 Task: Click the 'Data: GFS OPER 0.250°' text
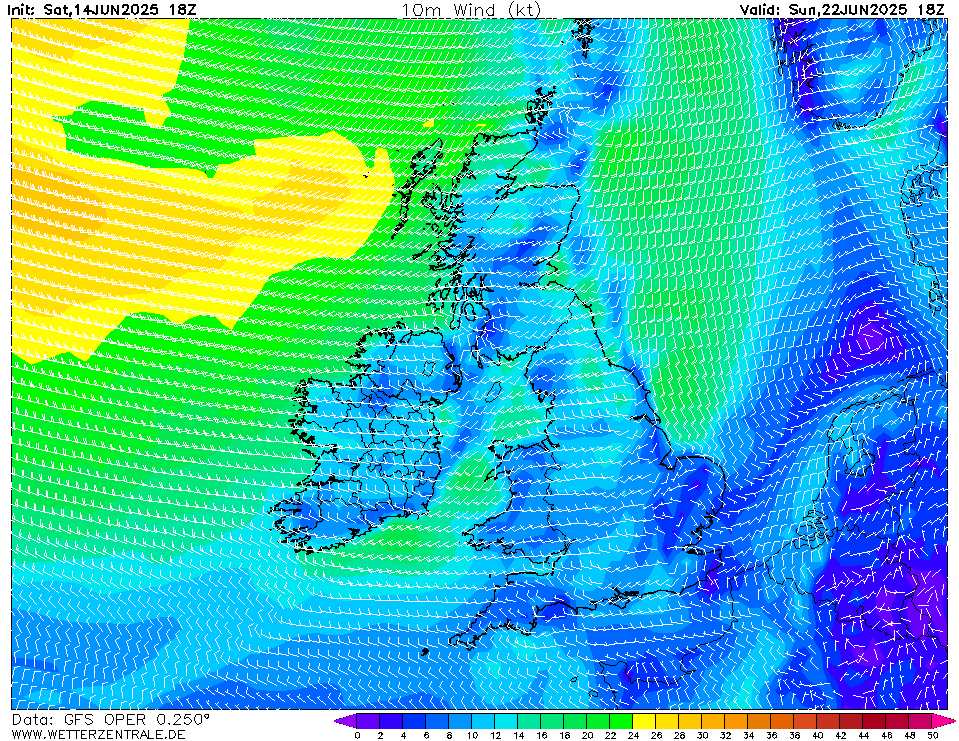pos(110,720)
